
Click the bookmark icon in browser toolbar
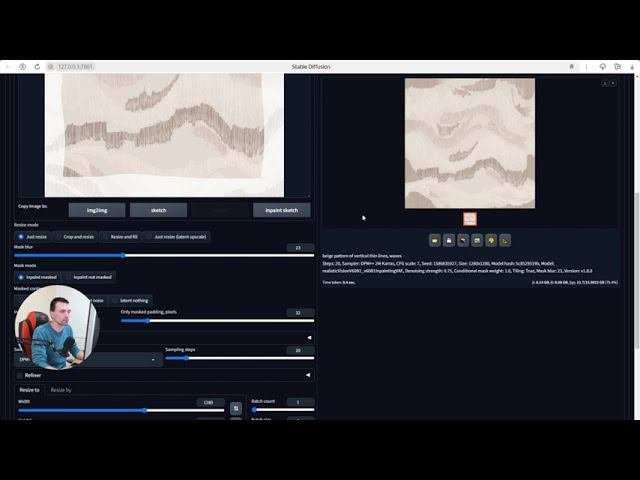[571, 67]
